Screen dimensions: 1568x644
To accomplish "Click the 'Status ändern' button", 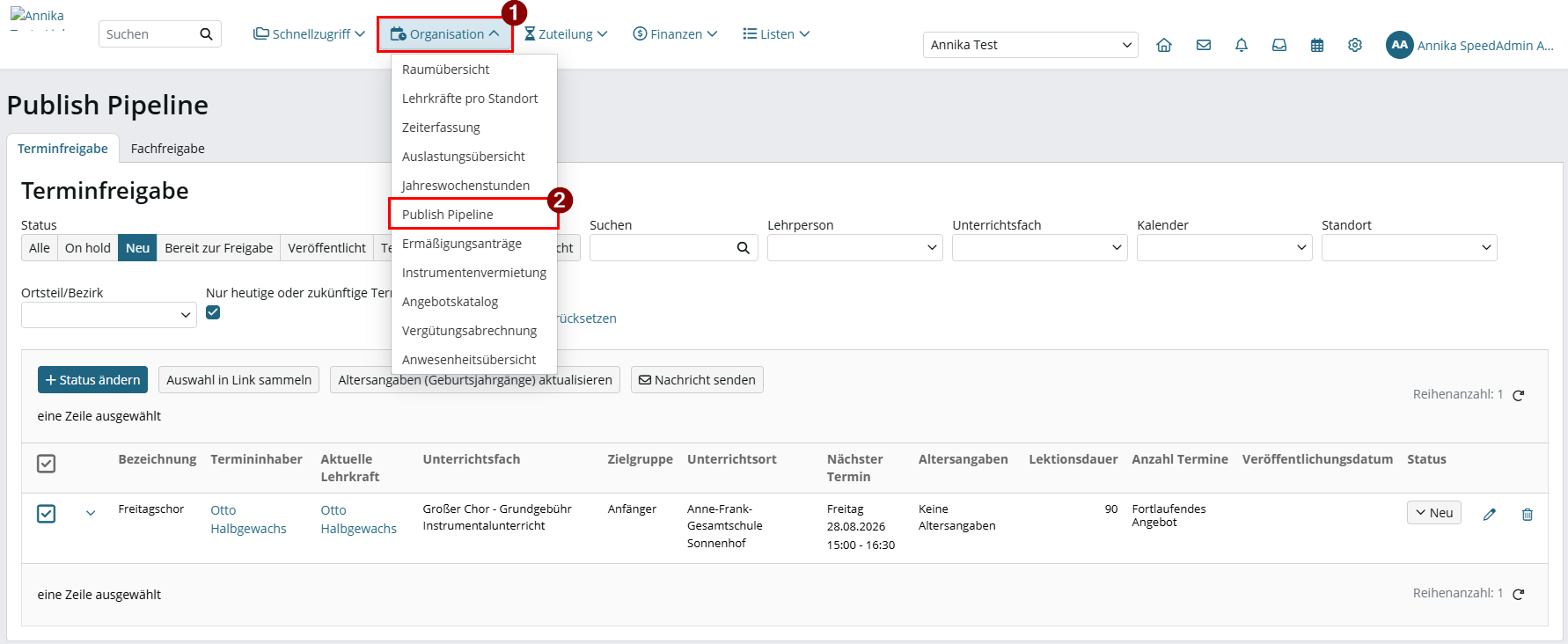I will pos(92,380).
